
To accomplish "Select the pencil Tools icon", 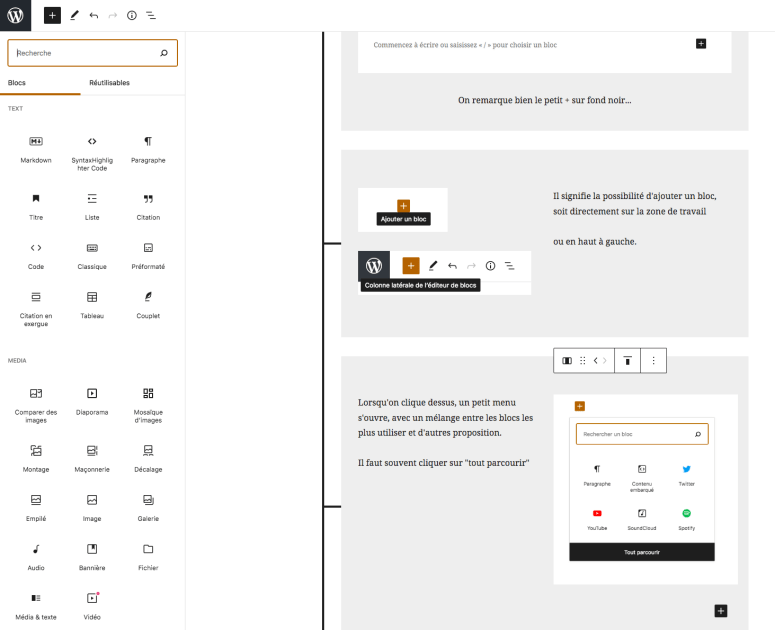I will point(74,16).
